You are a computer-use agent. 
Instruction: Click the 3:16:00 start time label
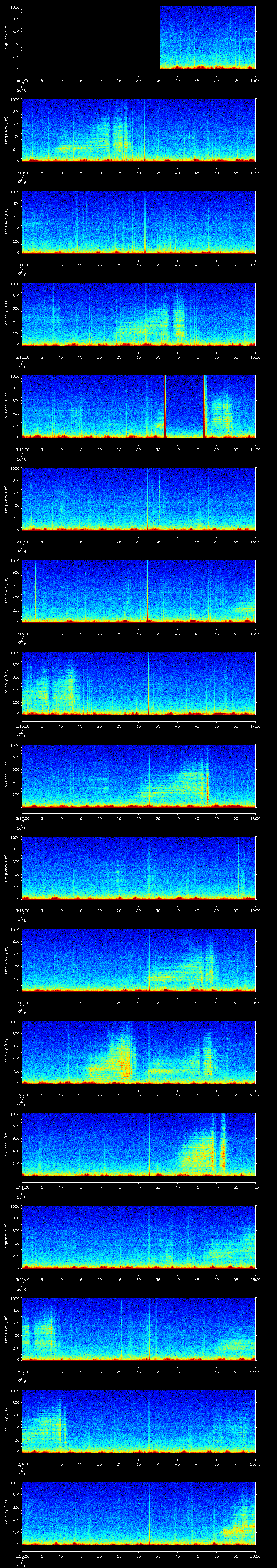point(22,726)
